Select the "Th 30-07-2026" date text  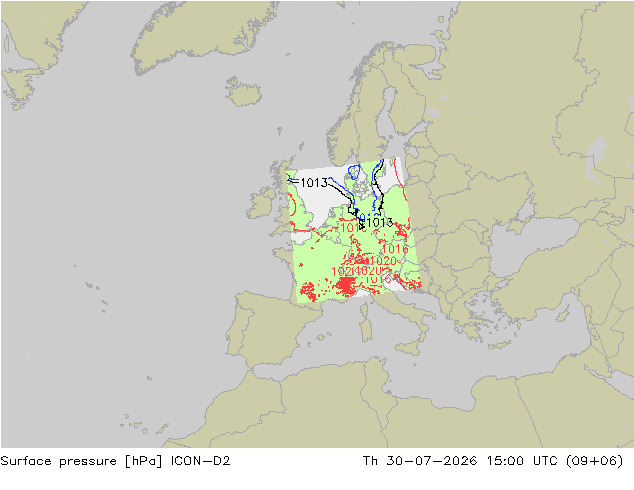420,461
